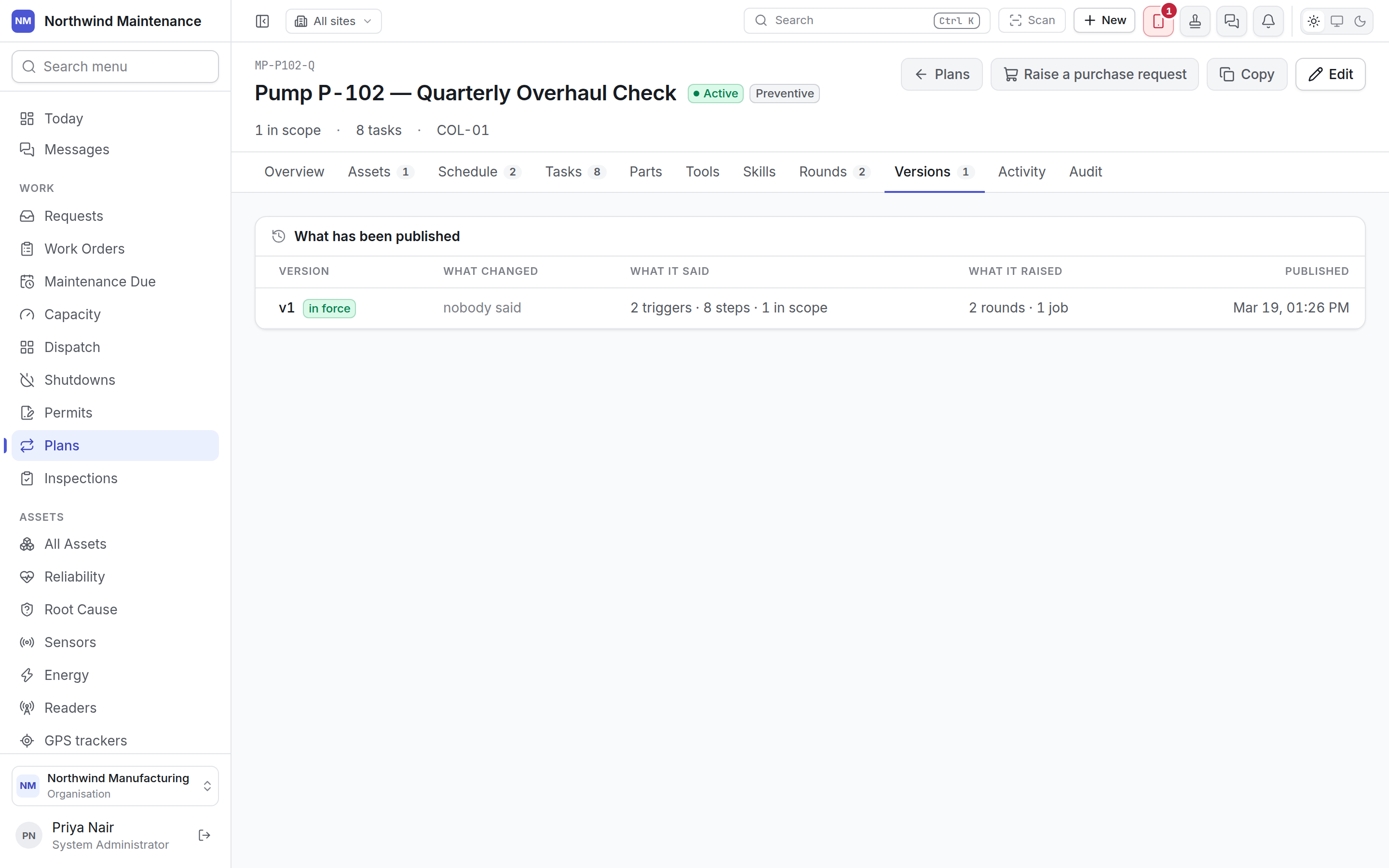Open the notifications bell
Image resolution: width=1389 pixels, height=868 pixels.
1268,21
